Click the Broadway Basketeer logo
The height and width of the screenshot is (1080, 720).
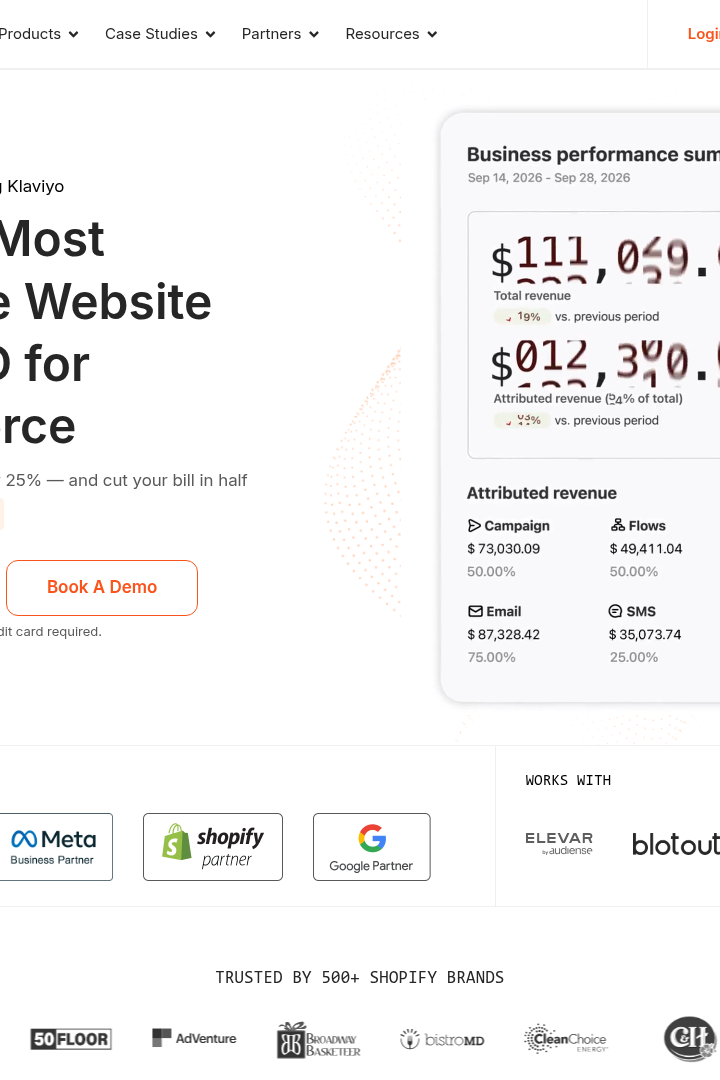[x=318, y=1040]
